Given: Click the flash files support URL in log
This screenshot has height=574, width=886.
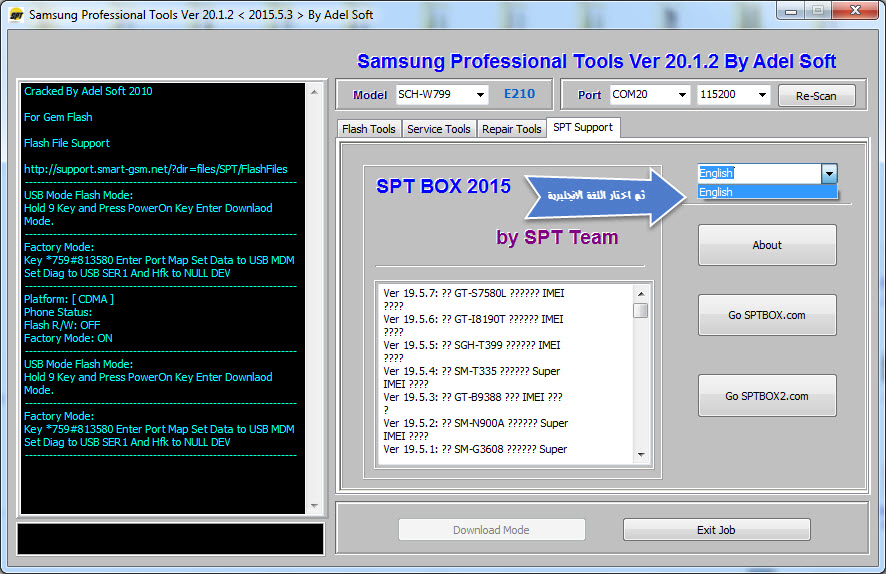Looking at the screenshot, I should pyautogui.click(x=155, y=169).
